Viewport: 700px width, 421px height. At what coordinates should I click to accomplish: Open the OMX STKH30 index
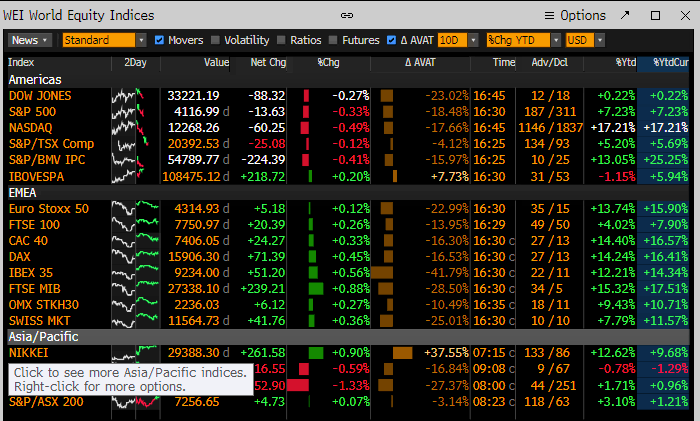(x=44, y=305)
